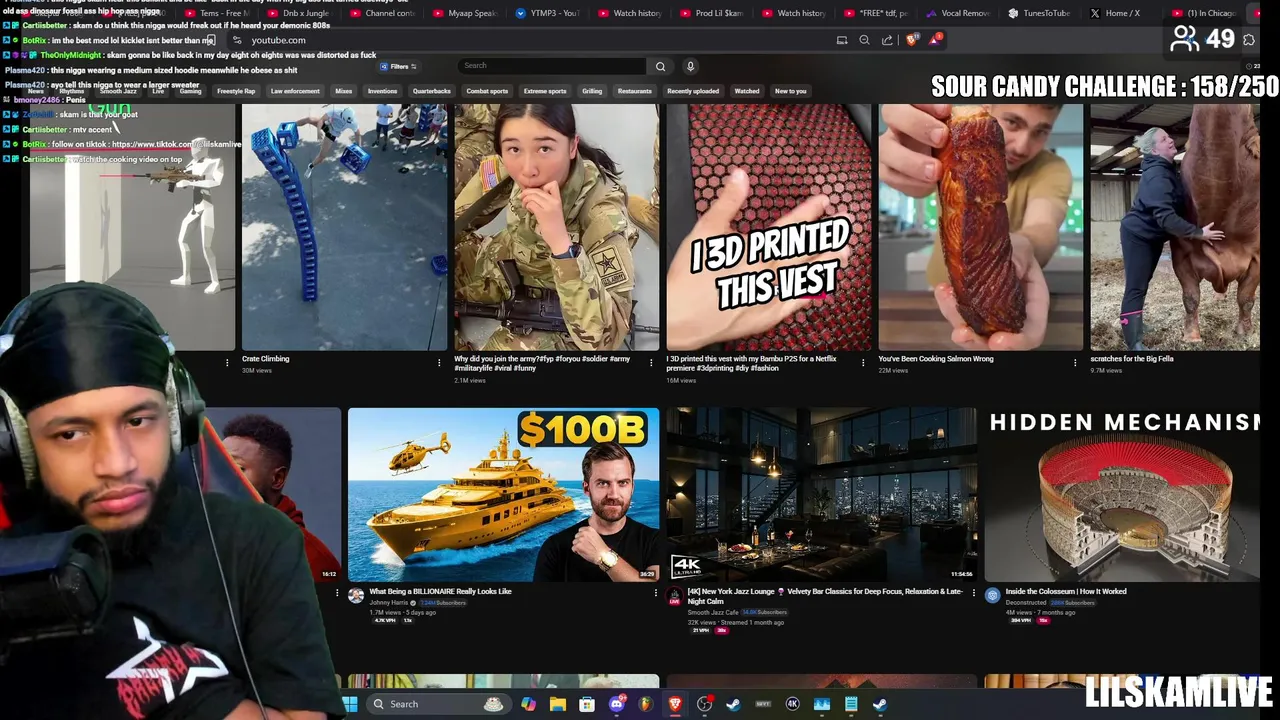The height and width of the screenshot is (720, 1280).
Task: Open the I 3D Printed This Vest thumbnail
Action: tap(768, 227)
